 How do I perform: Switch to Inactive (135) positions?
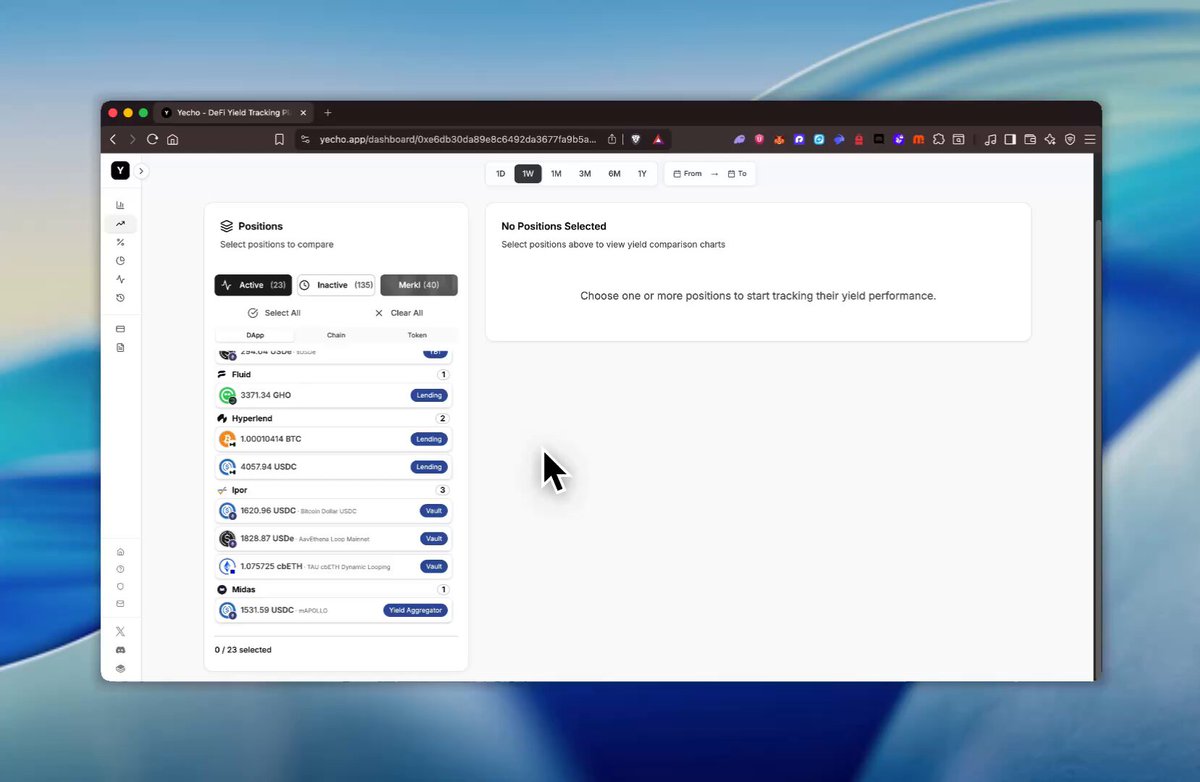click(x=336, y=285)
